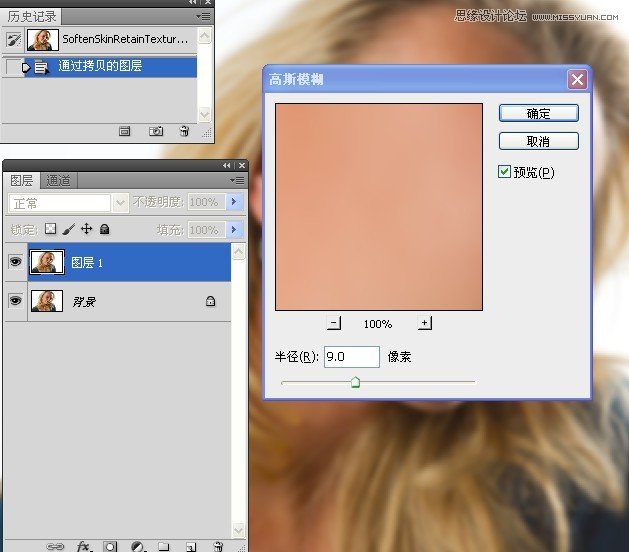Click the 半径 radius input field

(x=351, y=357)
